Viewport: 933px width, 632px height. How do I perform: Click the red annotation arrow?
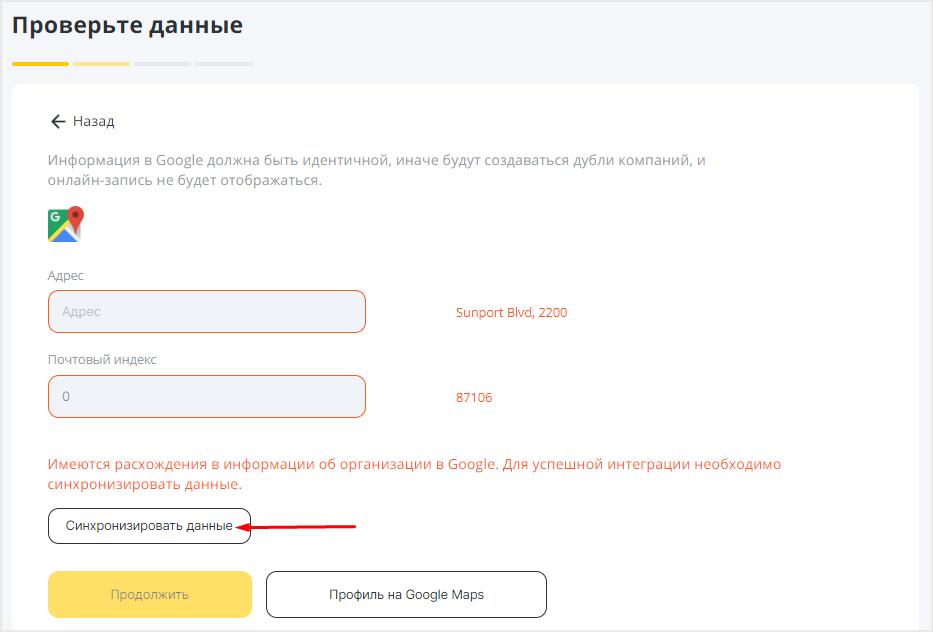point(296,527)
